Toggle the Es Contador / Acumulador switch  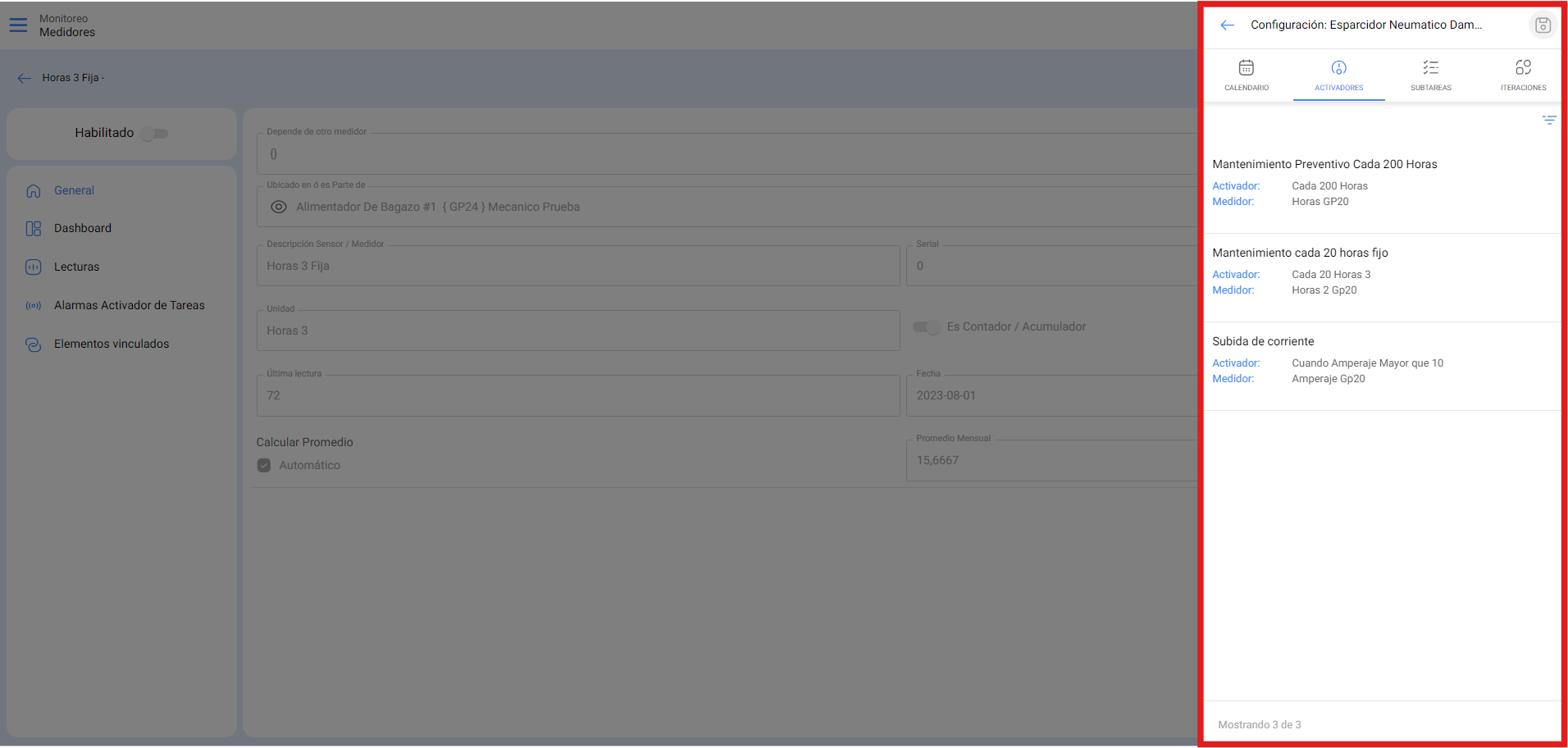pos(927,327)
